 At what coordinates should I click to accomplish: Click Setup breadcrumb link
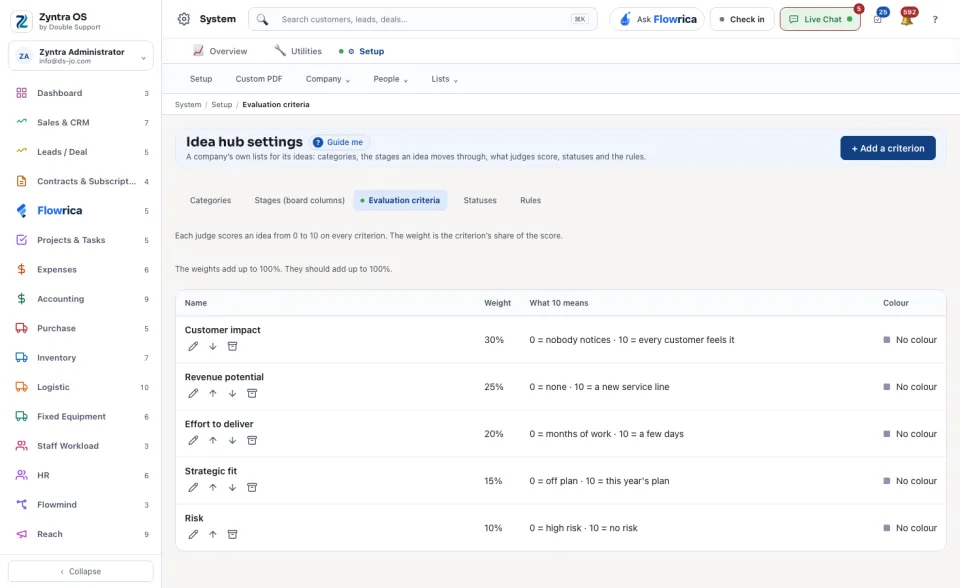coord(222,105)
